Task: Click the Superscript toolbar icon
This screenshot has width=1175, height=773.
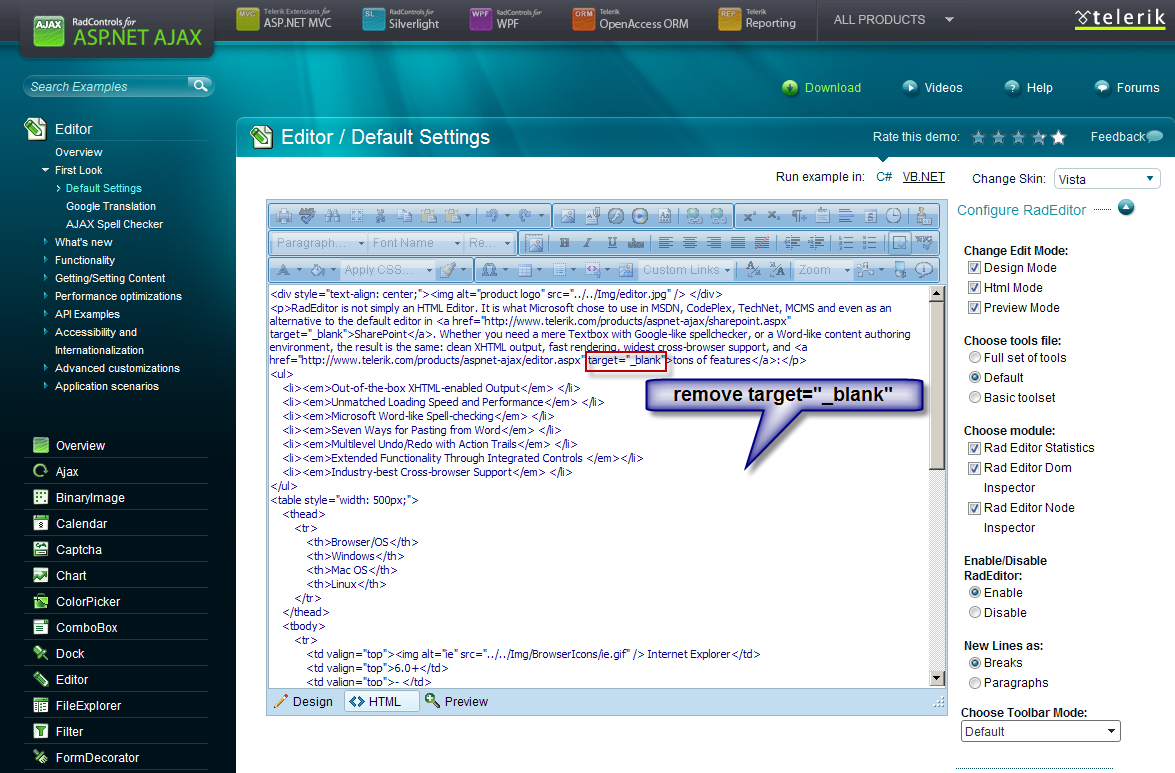Action: (x=749, y=216)
